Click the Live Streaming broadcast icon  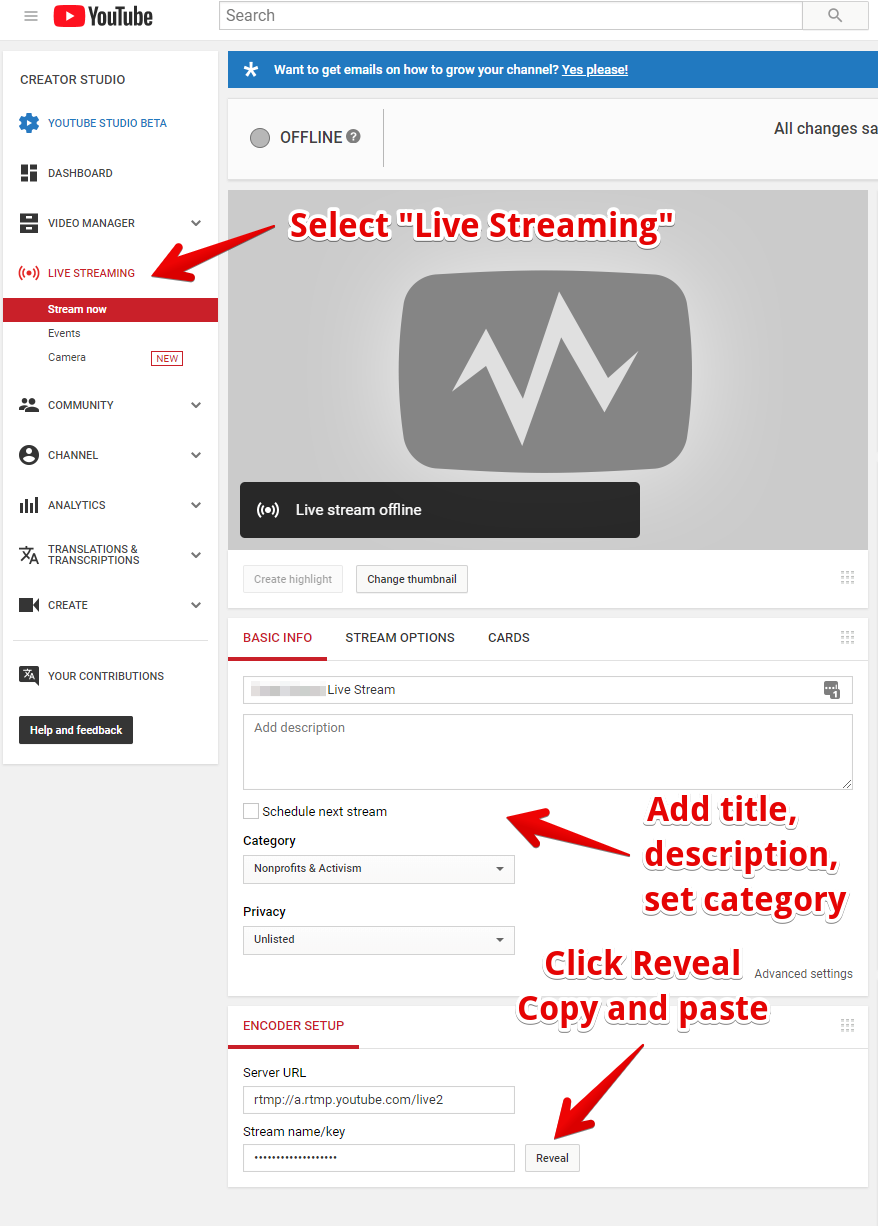[x=29, y=273]
